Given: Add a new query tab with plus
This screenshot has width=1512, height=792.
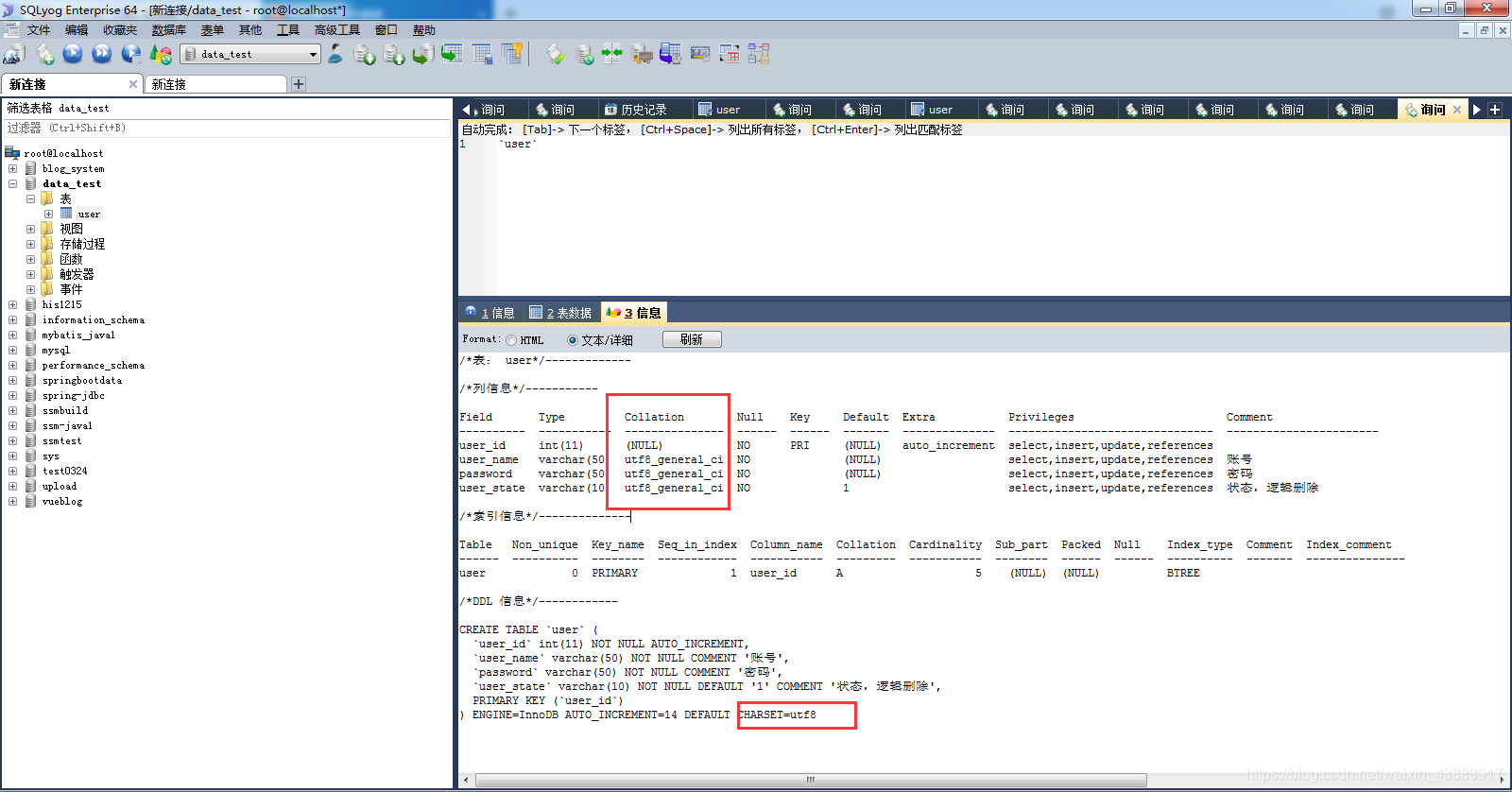Looking at the screenshot, I should (x=1495, y=110).
